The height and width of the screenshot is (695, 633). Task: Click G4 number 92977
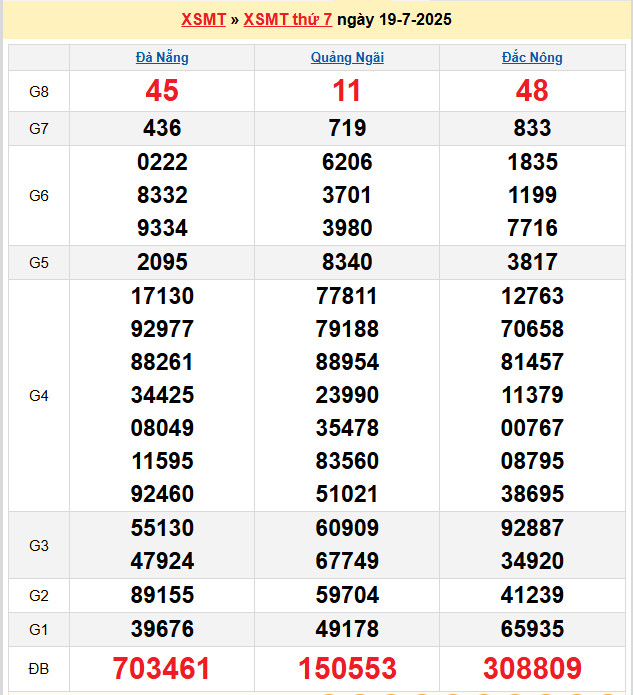click(x=162, y=329)
